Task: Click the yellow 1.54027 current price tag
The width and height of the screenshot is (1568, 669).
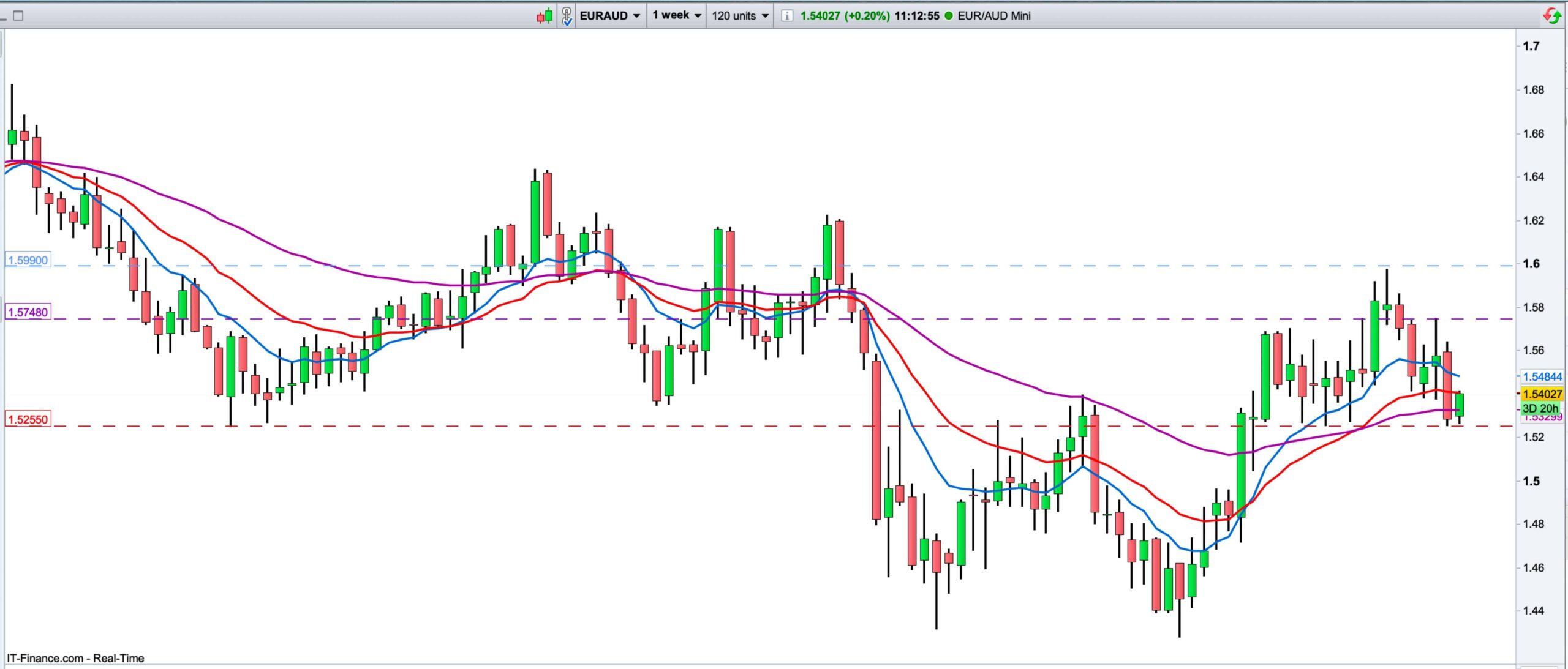Action: [1542, 394]
